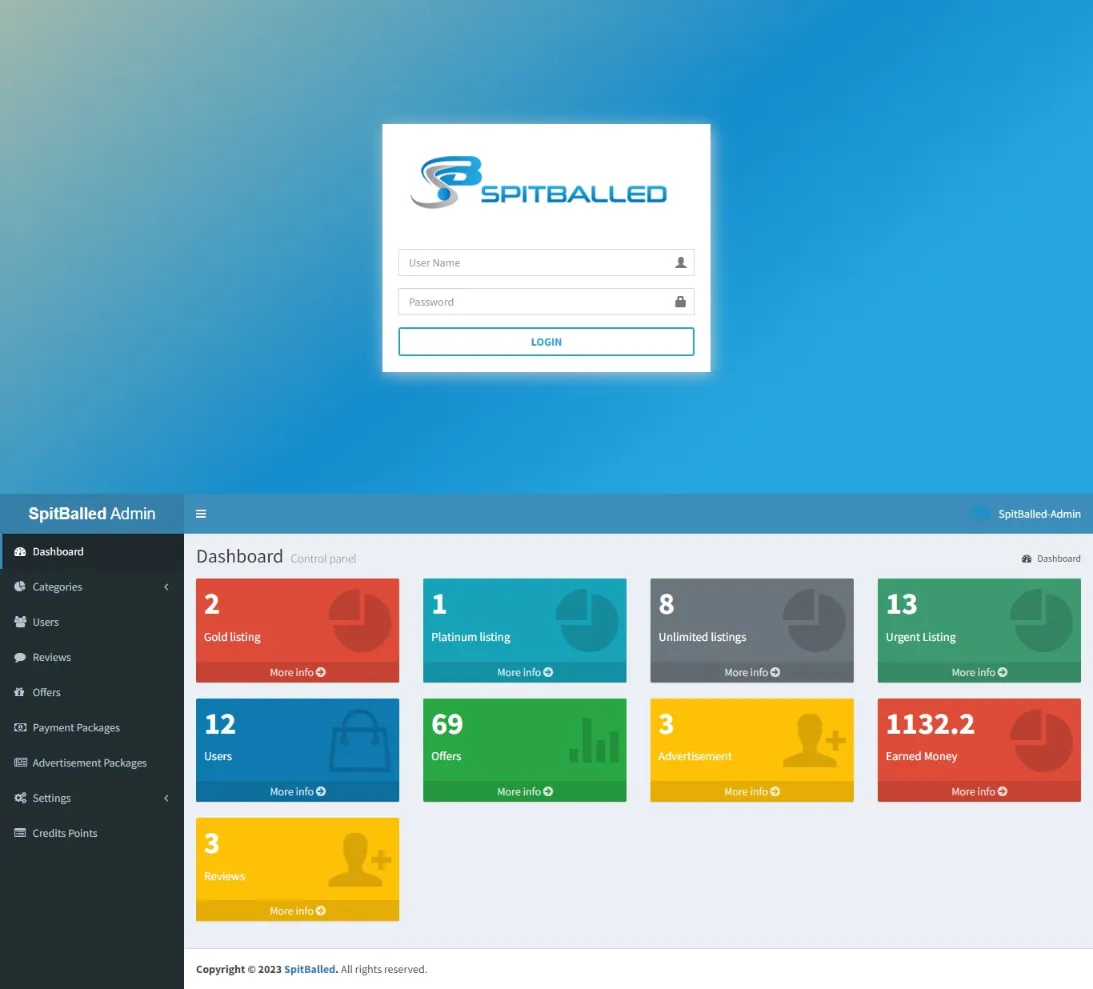Click the 1132.2 Earned Money value
The image size is (1093, 989).
930,725
